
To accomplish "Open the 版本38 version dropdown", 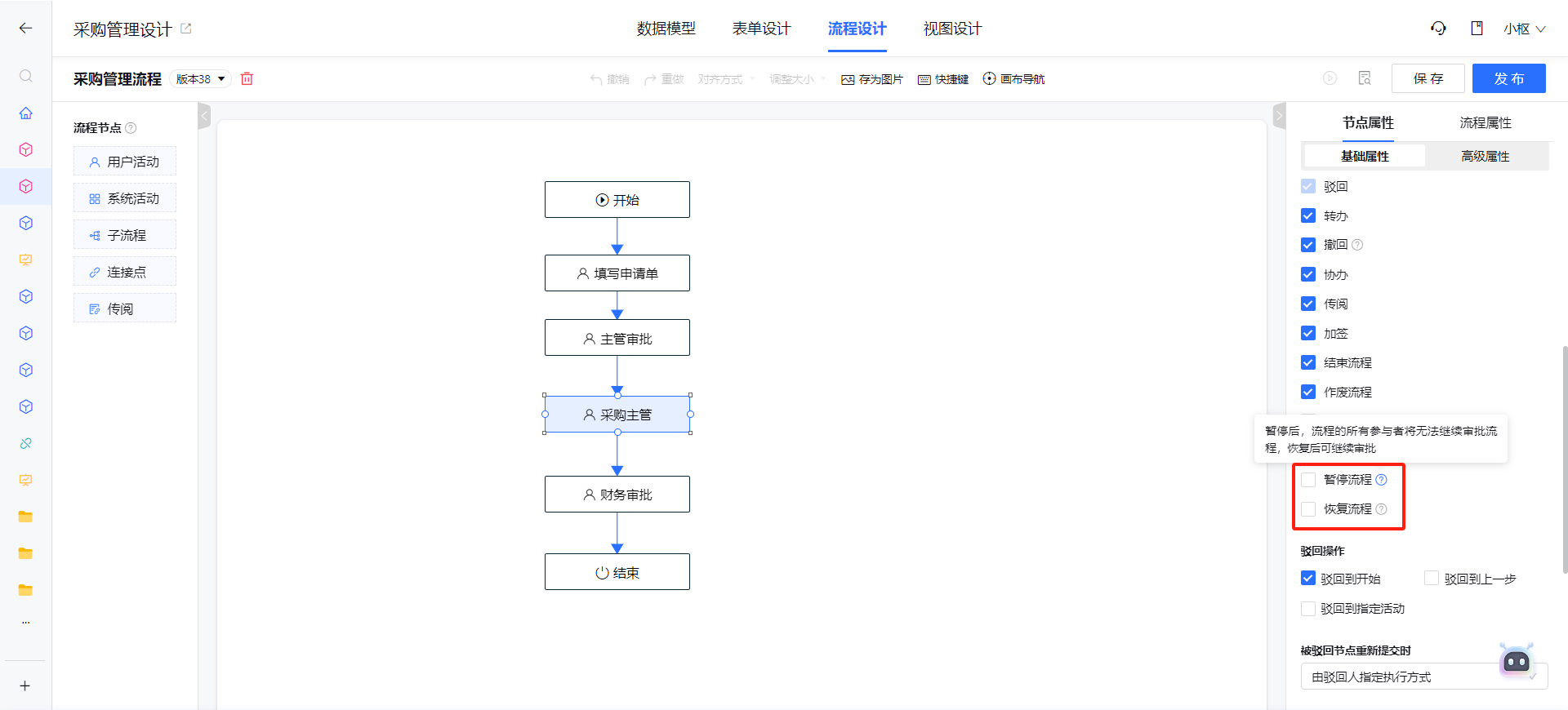I will click(201, 79).
